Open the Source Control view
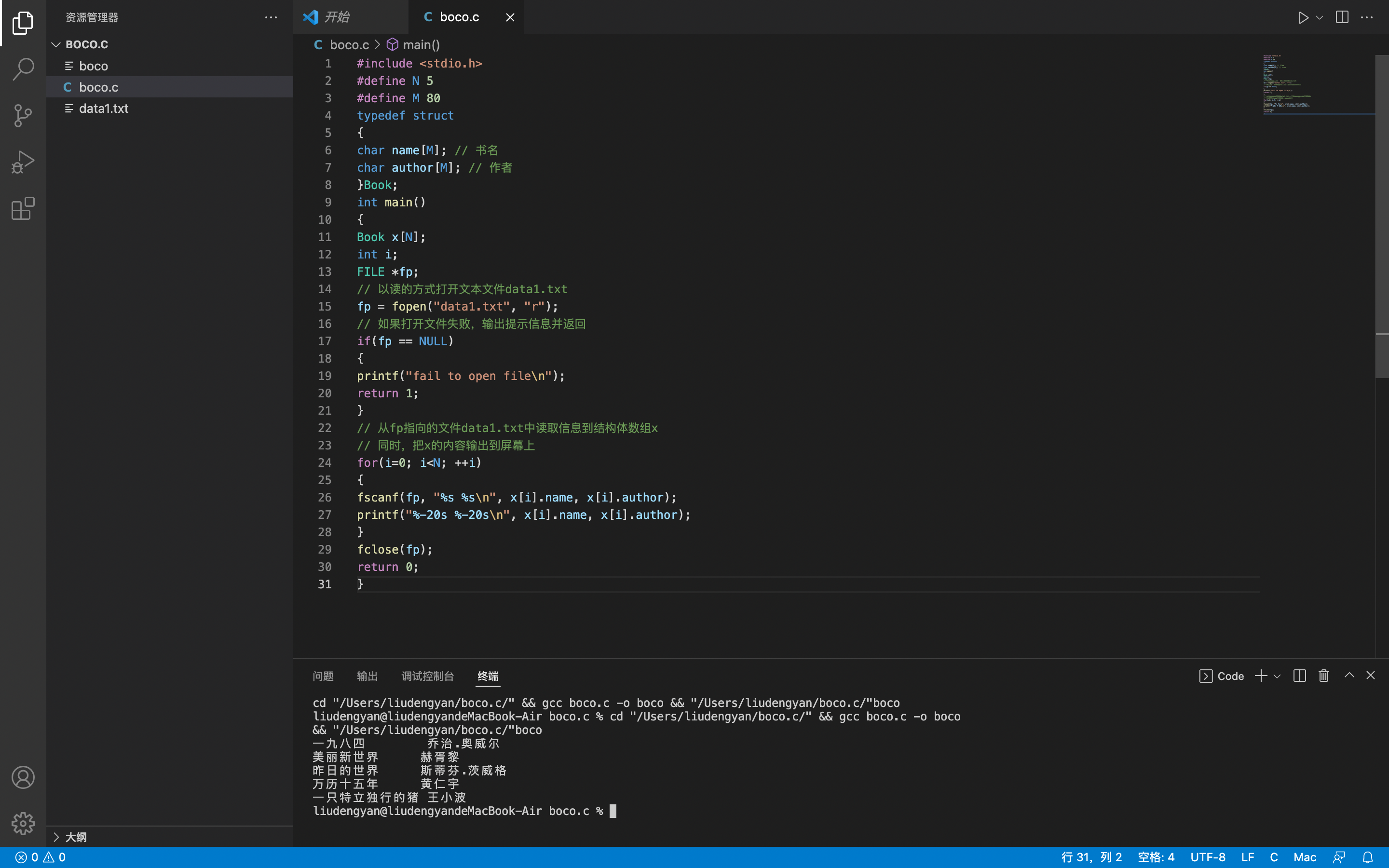Viewport: 1389px width, 868px height. pyautogui.click(x=23, y=115)
